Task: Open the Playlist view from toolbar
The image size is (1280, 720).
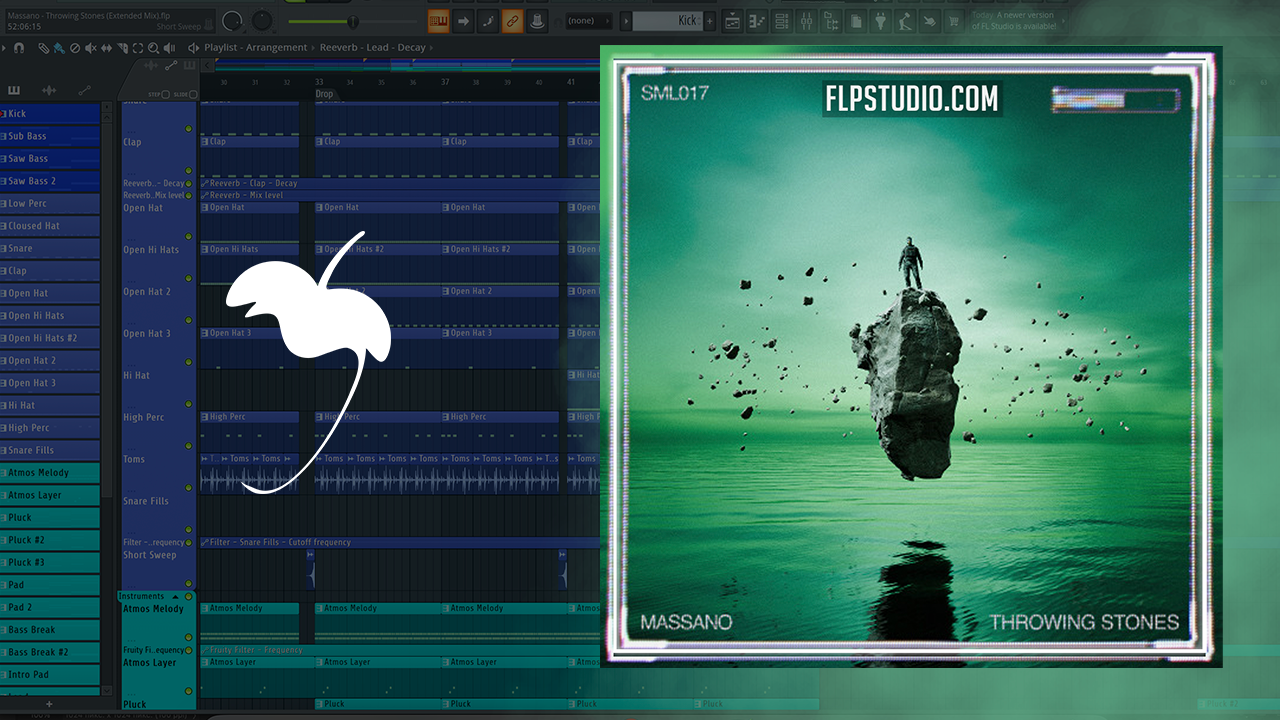Action: (732, 20)
